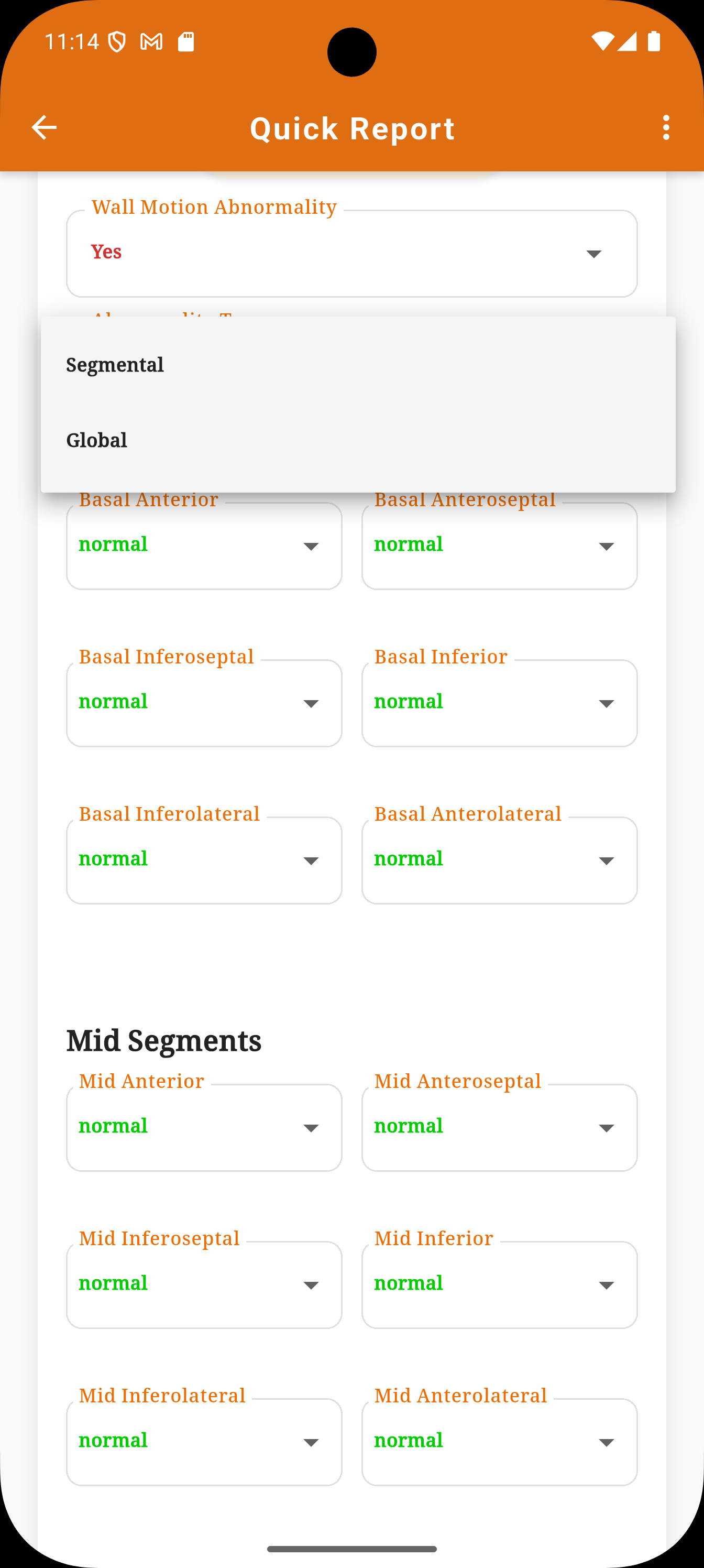Expand the Mid Inferior dropdown

click(500, 1284)
